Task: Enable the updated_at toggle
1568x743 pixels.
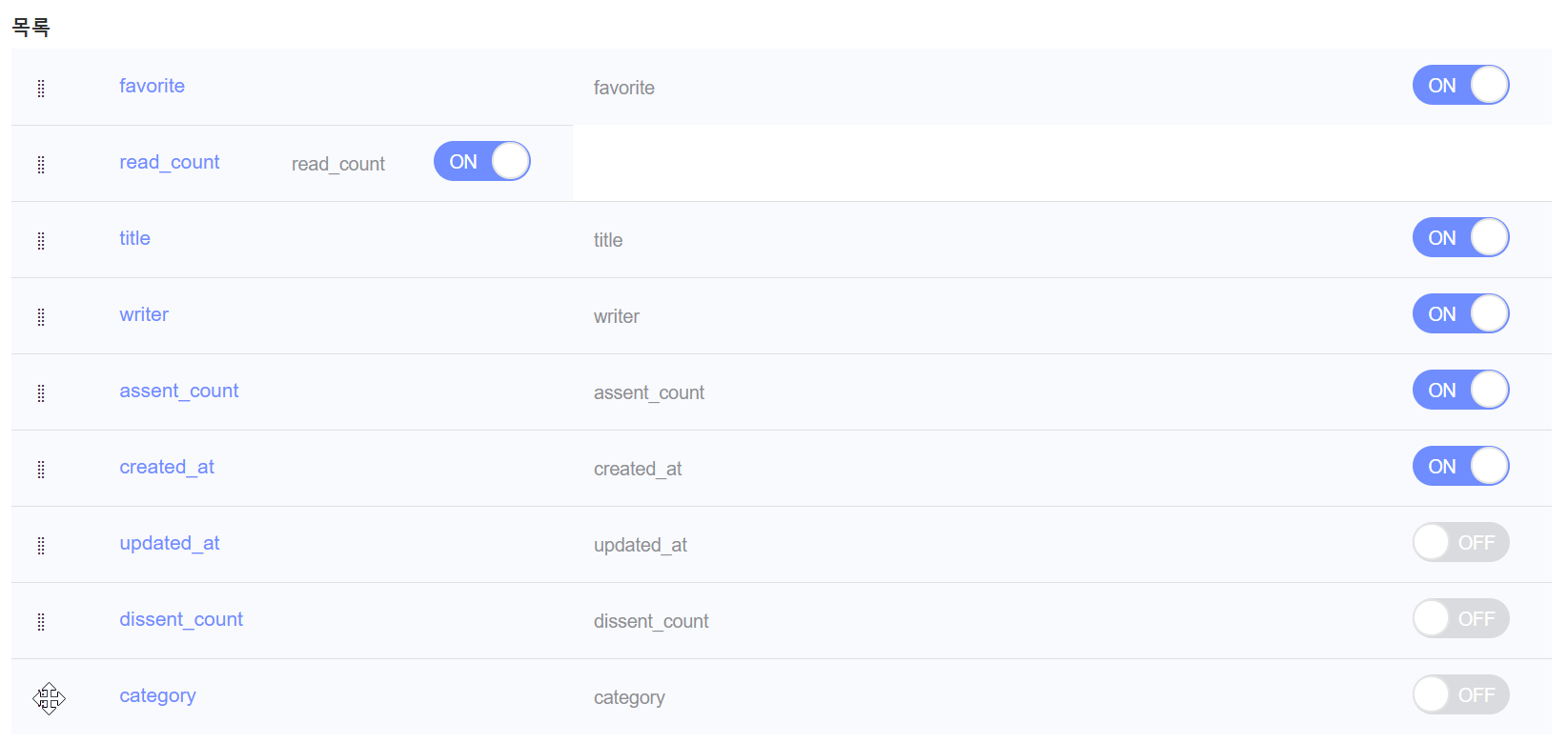Action: [x=1460, y=542]
